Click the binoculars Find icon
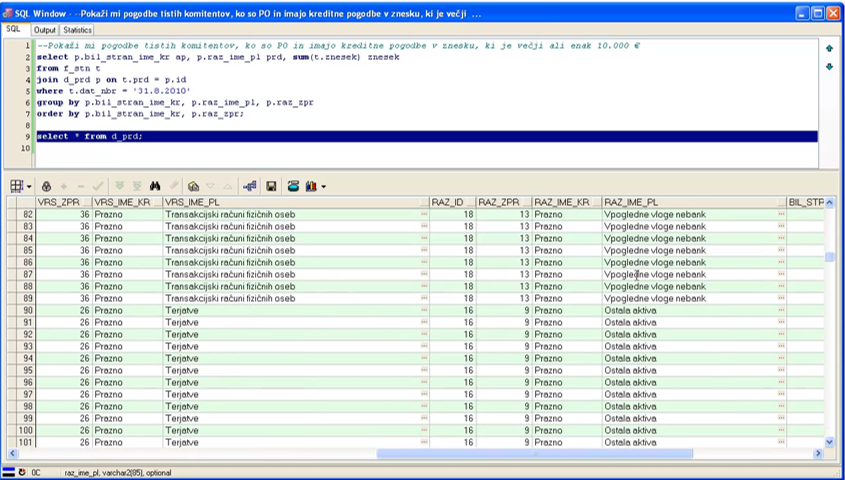 [x=155, y=186]
